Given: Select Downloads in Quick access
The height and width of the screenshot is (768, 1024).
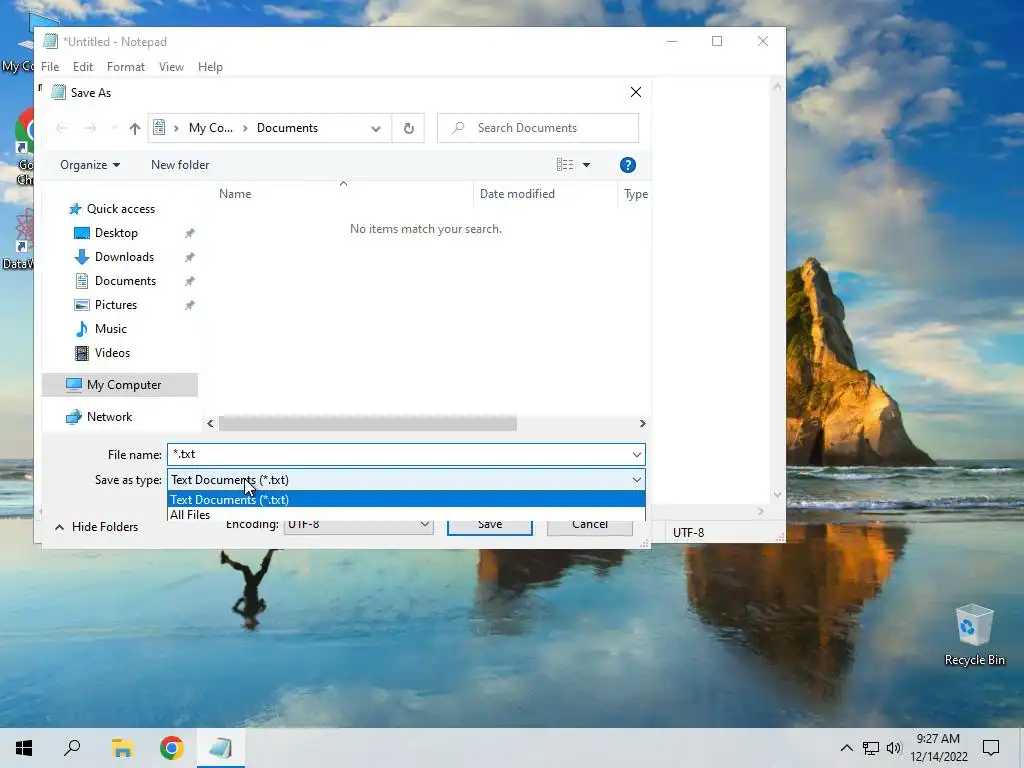Looking at the screenshot, I should tap(124, 257).
